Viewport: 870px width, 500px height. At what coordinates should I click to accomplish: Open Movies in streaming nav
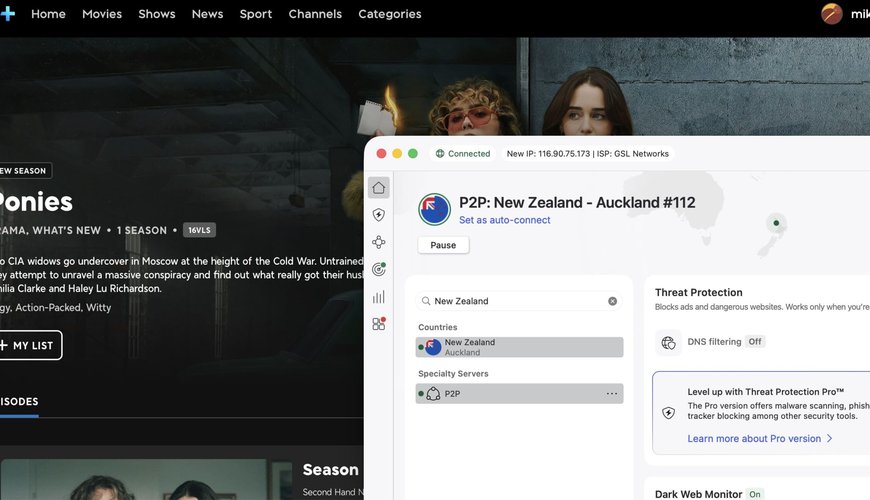pyautogui.click(x=102, y=14)
